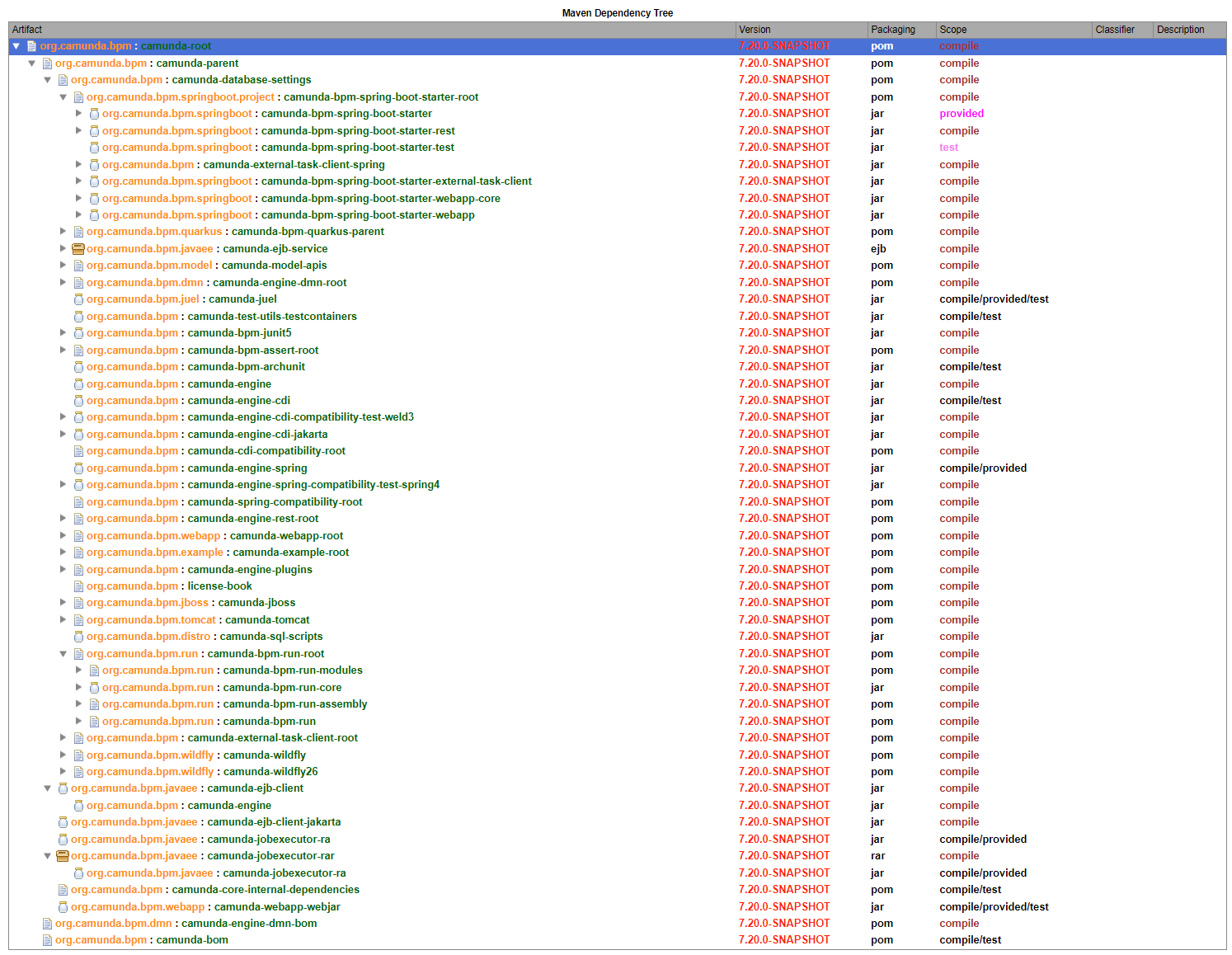Screen dimensions: 1232x955
Task: Select the camunda-wildfly artifact row
Action: click(x=617, y=755)
